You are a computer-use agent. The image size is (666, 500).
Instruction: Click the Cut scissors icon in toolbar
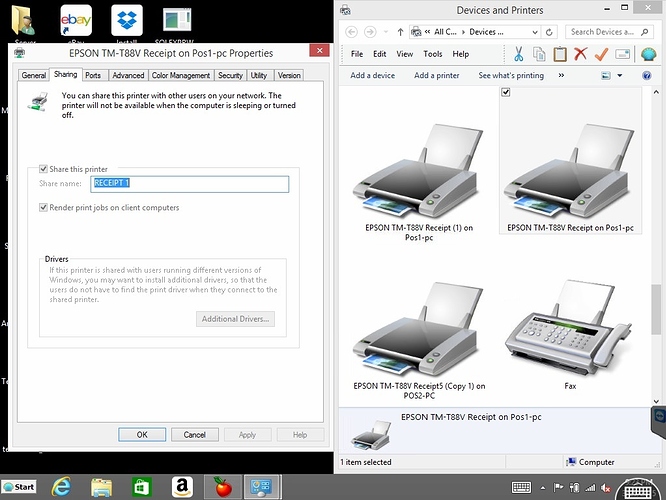pos(518,54)
